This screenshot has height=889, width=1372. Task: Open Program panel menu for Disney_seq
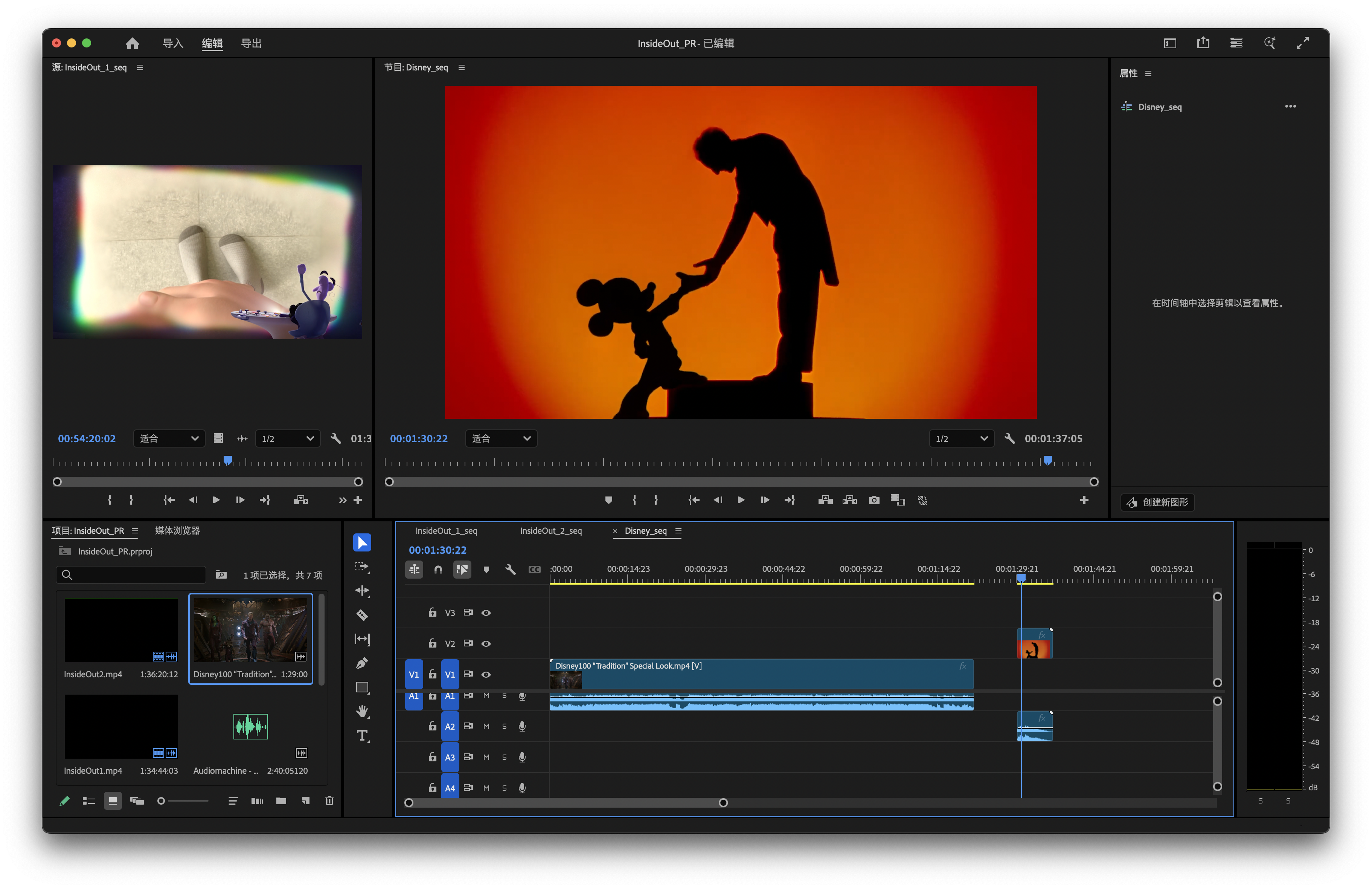pos(461,67)
